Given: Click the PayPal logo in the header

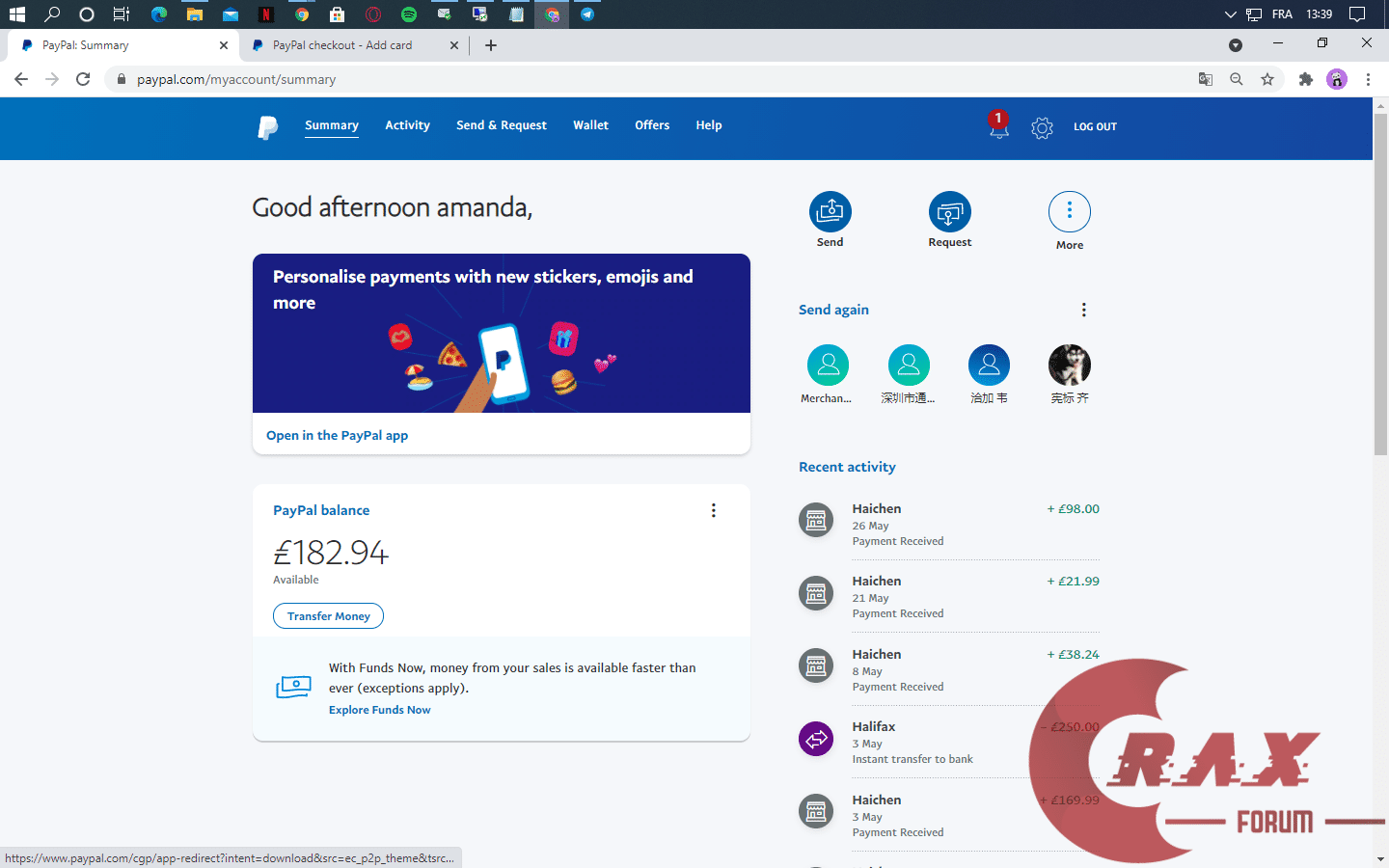Looking at the screenshot, I should pyautogui.click(x=267, y=127).
